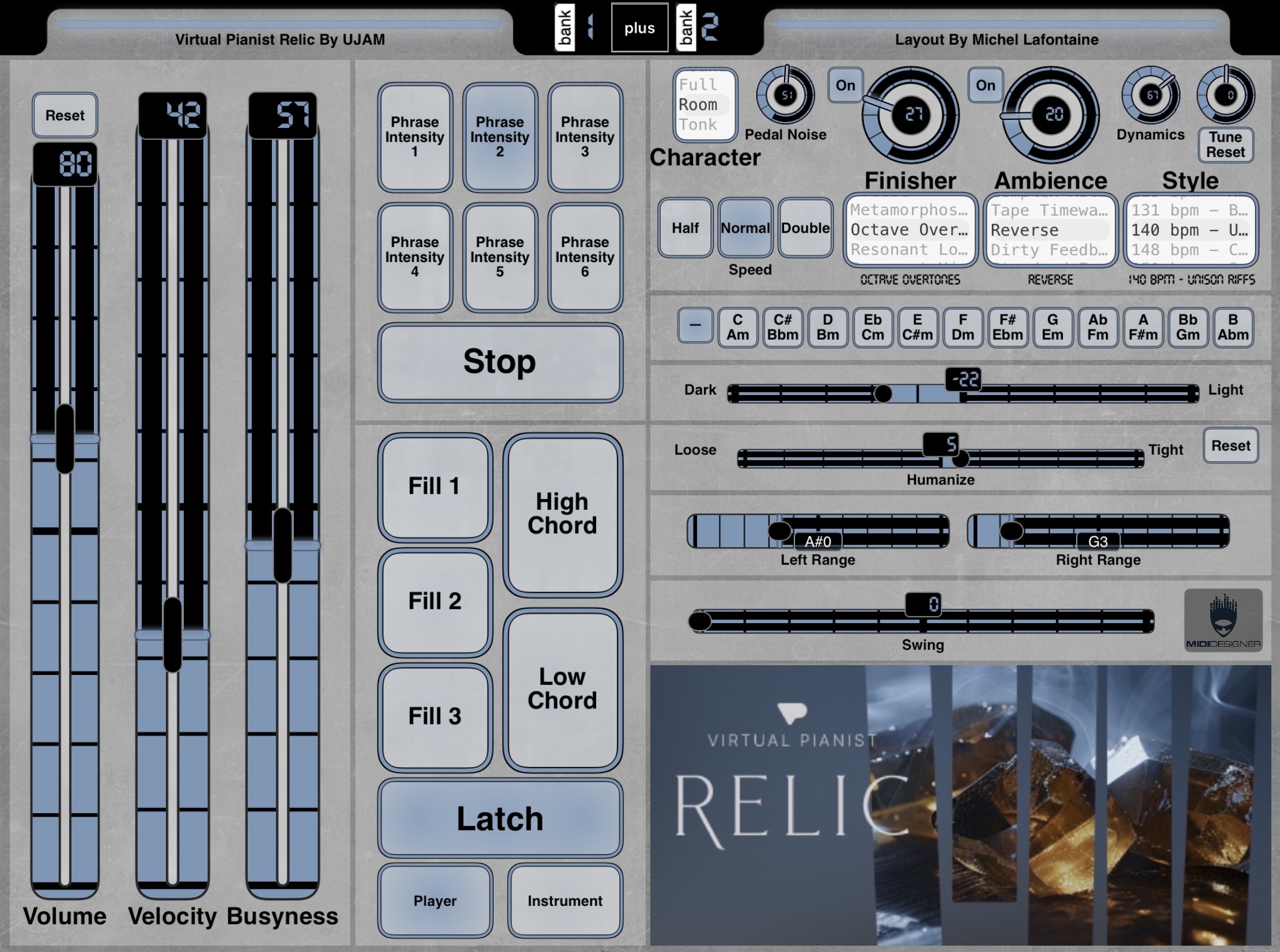The width and height of the screenshot is (1280, 952).
Task: Select key Bb / Gm
Action: pos(1188,327)
